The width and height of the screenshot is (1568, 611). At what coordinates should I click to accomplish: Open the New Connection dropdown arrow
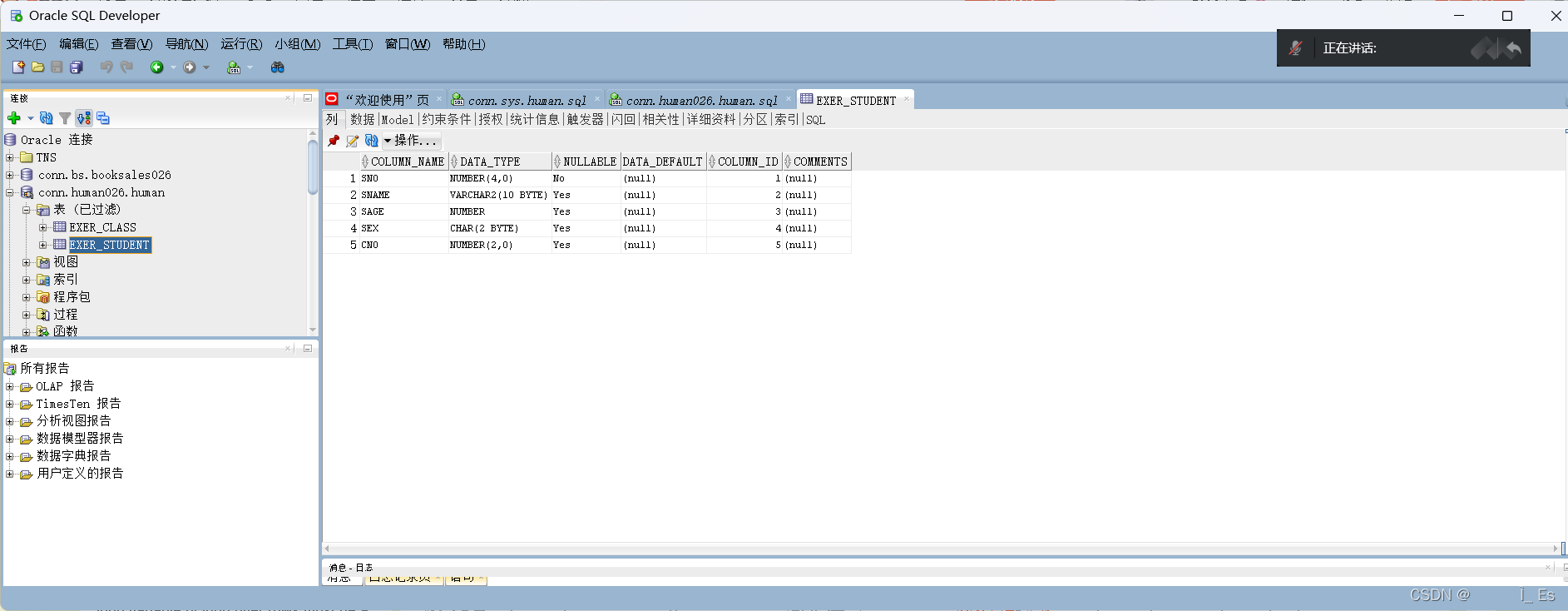pos(31,118)
